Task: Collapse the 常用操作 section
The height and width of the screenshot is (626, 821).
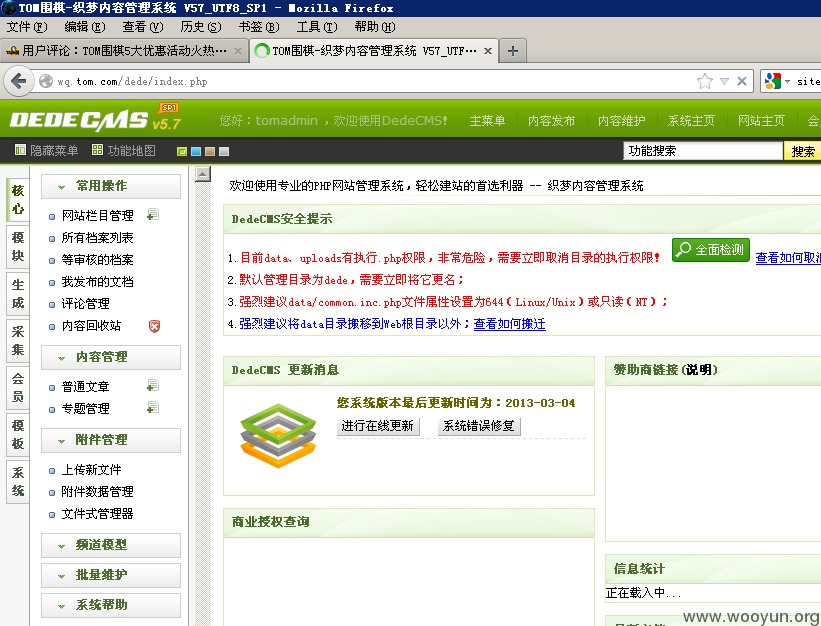Action: (111, 186)
